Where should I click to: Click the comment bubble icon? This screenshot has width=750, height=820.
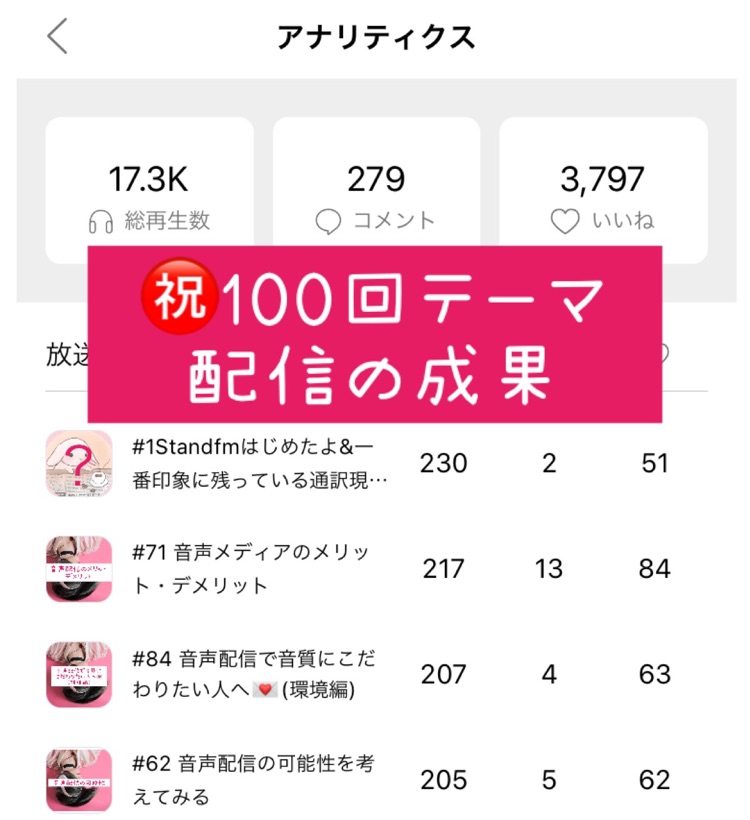pos(328,221)
